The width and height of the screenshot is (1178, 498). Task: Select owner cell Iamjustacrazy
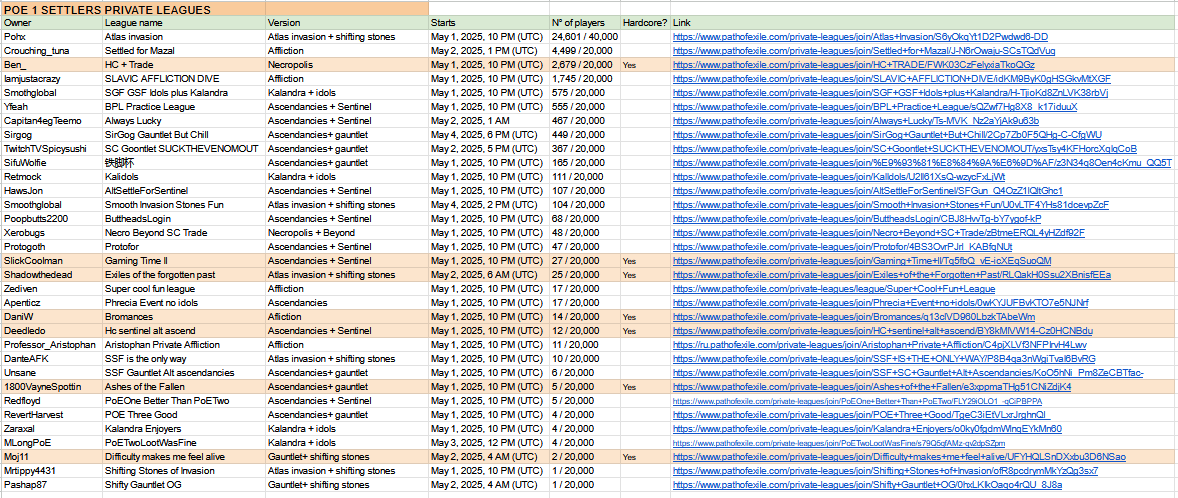pos(52,79)
